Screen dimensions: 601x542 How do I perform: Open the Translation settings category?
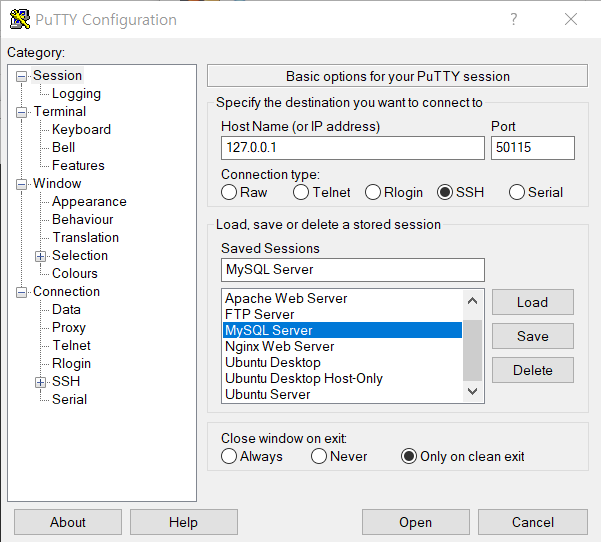tap(85, 238)
